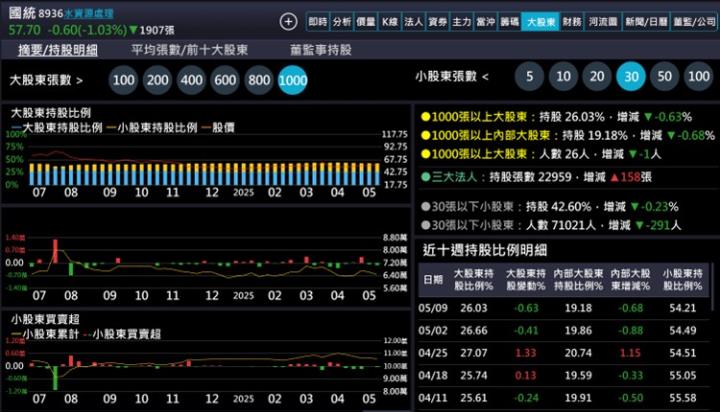The height and width of the screenshot is (412, 720).
Task: Click 1000張以上內部大股東 持股 19.18% line
Action: pos(568,135)
